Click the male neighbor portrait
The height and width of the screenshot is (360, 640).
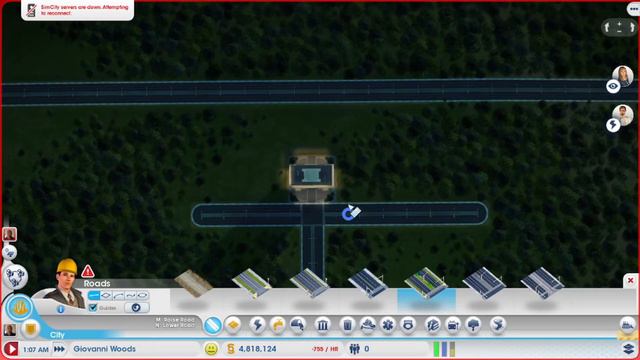click(x=623, y=114)
